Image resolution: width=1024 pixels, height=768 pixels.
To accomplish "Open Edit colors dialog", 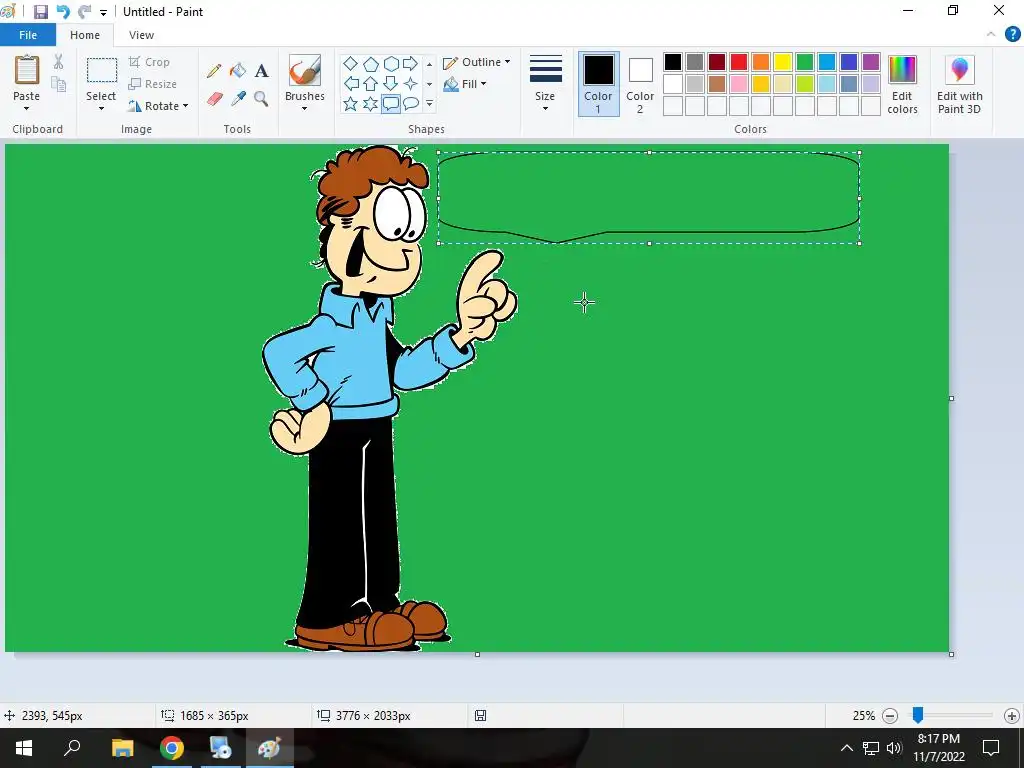I will [903, 84].
